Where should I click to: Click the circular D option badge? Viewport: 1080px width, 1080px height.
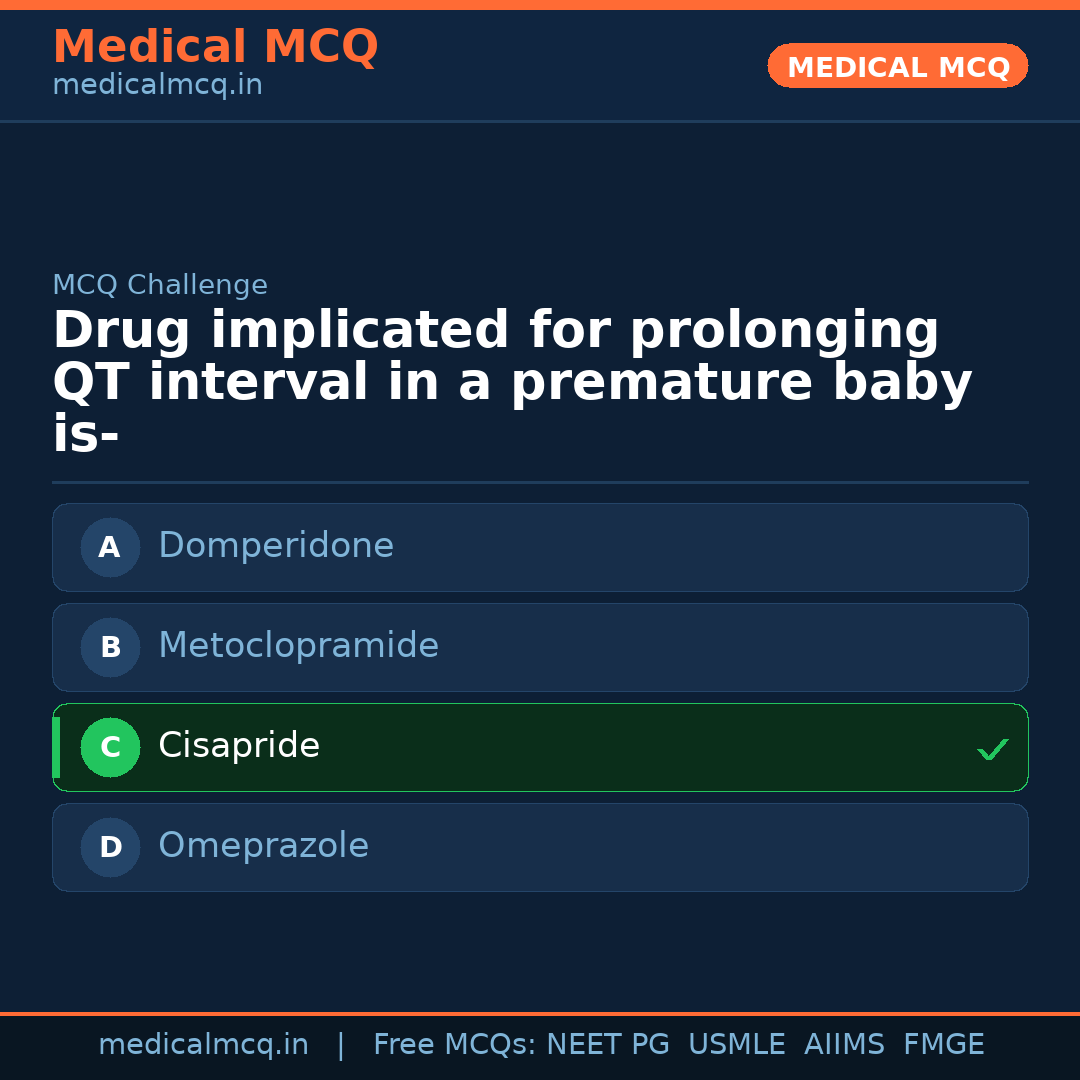[x=110, y=847]
